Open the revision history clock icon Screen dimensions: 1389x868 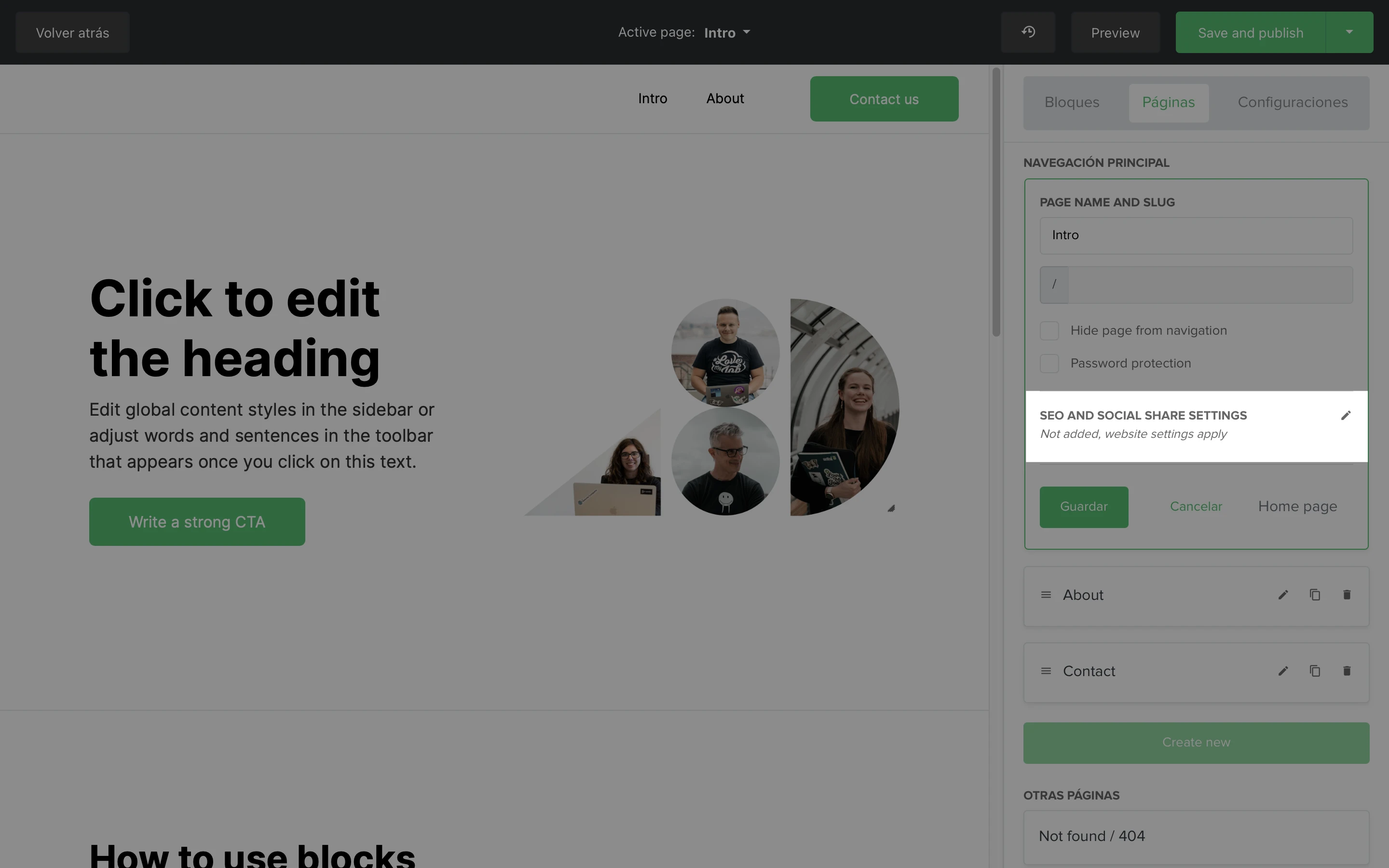pos(1027,32)
